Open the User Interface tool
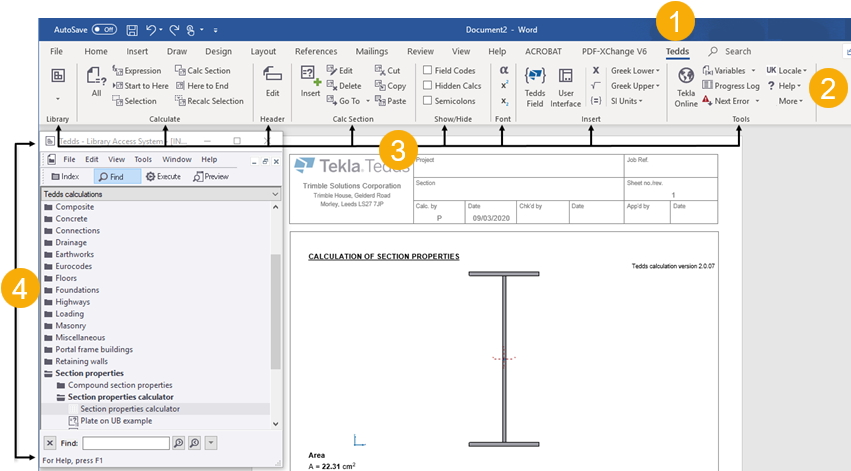851x471 pixels. coord(566,83)
